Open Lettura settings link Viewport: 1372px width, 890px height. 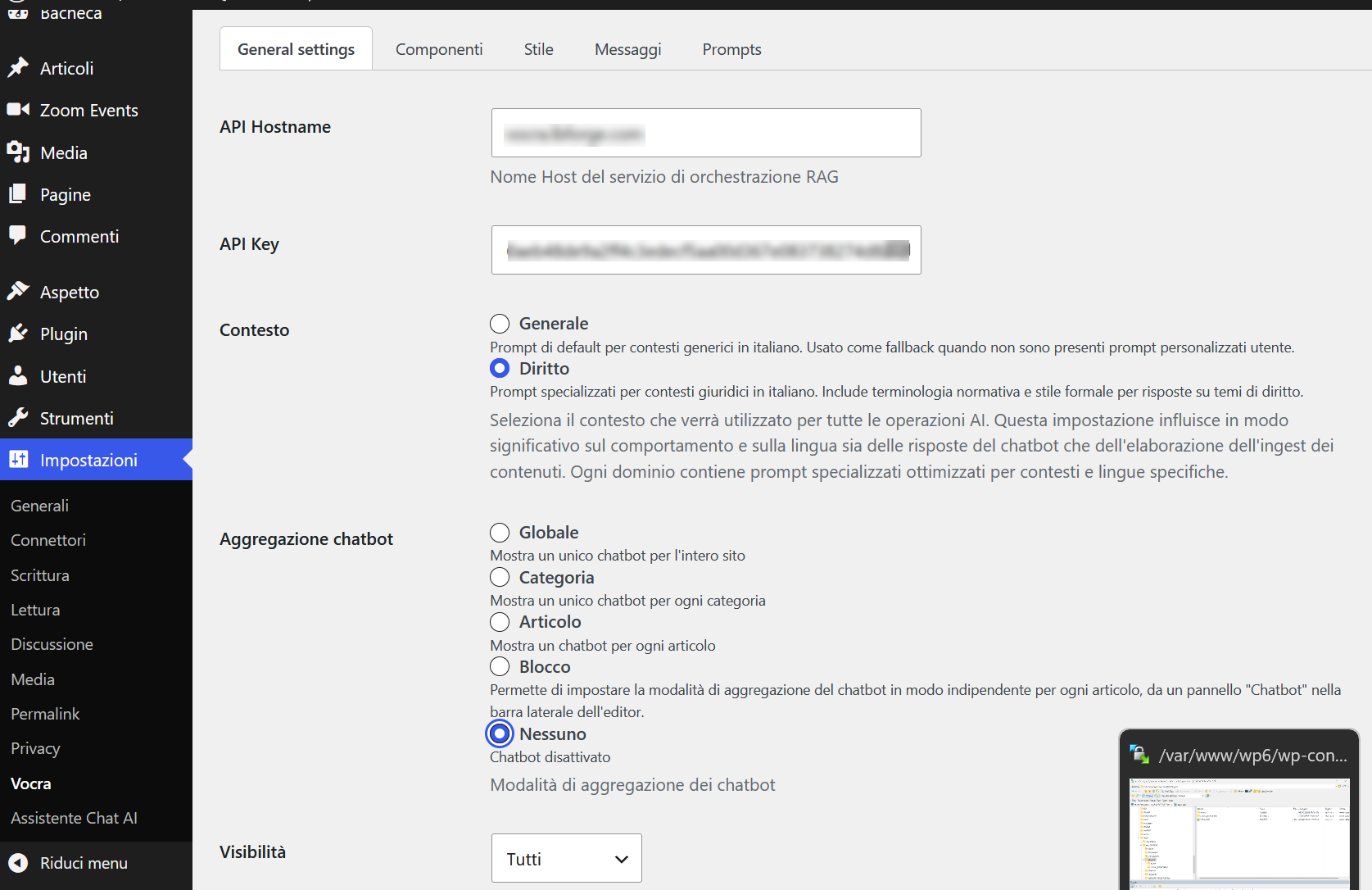tap(35, 610)
